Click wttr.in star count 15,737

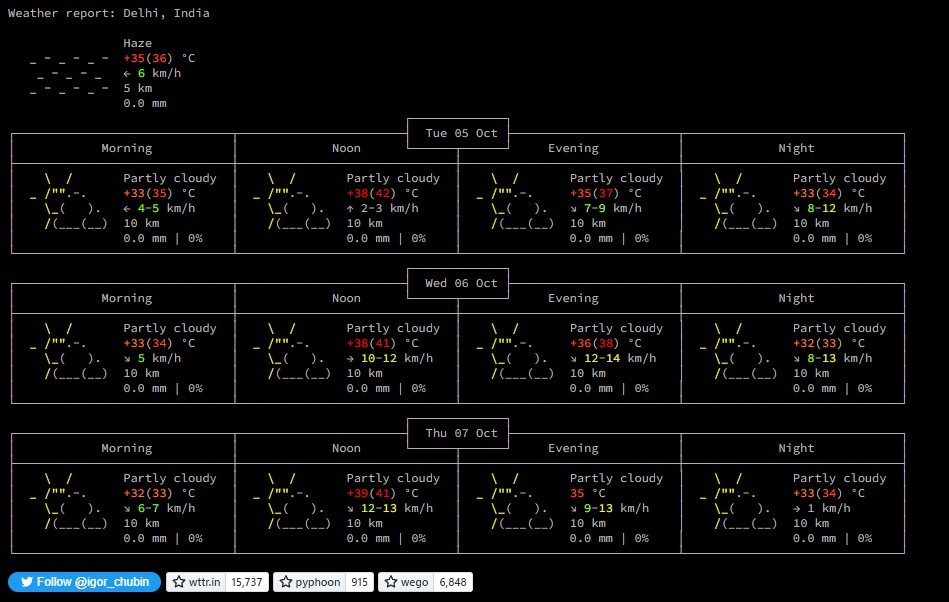(247, 582)
